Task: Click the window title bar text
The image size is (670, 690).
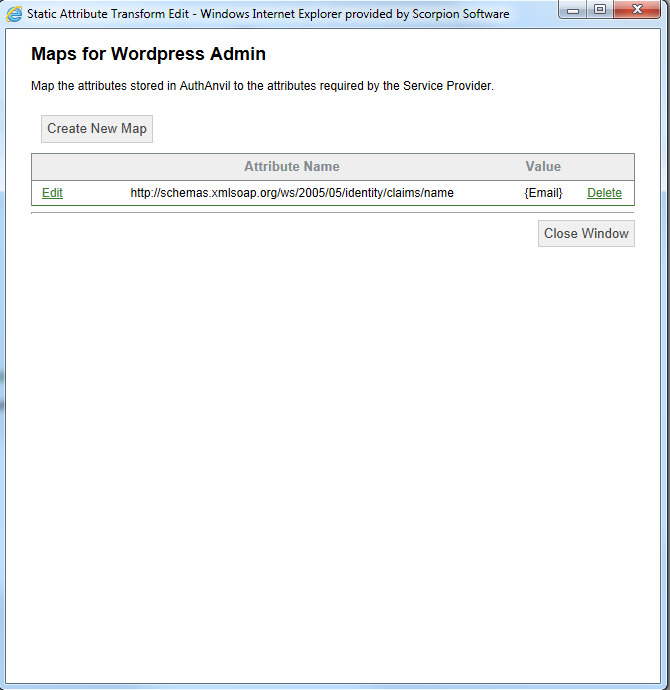Action: [268, 14]
